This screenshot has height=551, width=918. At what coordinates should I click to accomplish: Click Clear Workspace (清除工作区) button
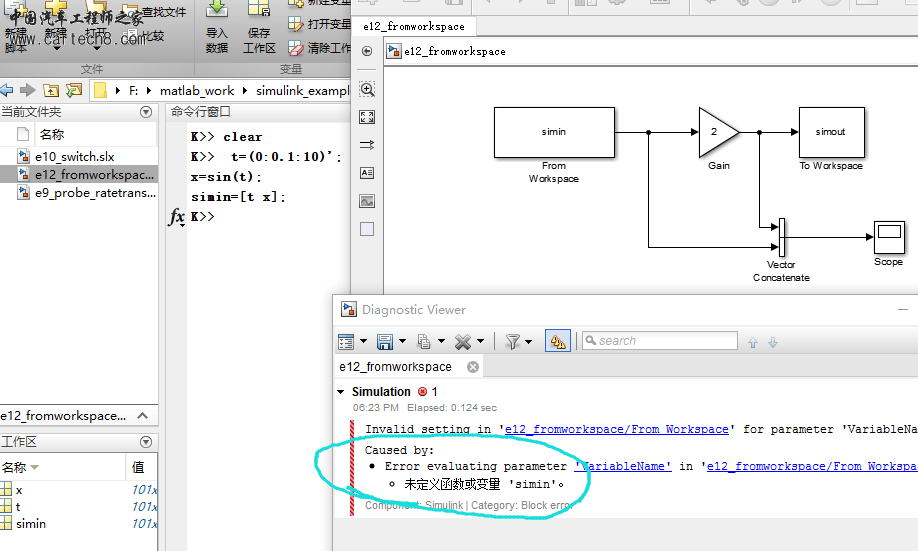point(319,48)
